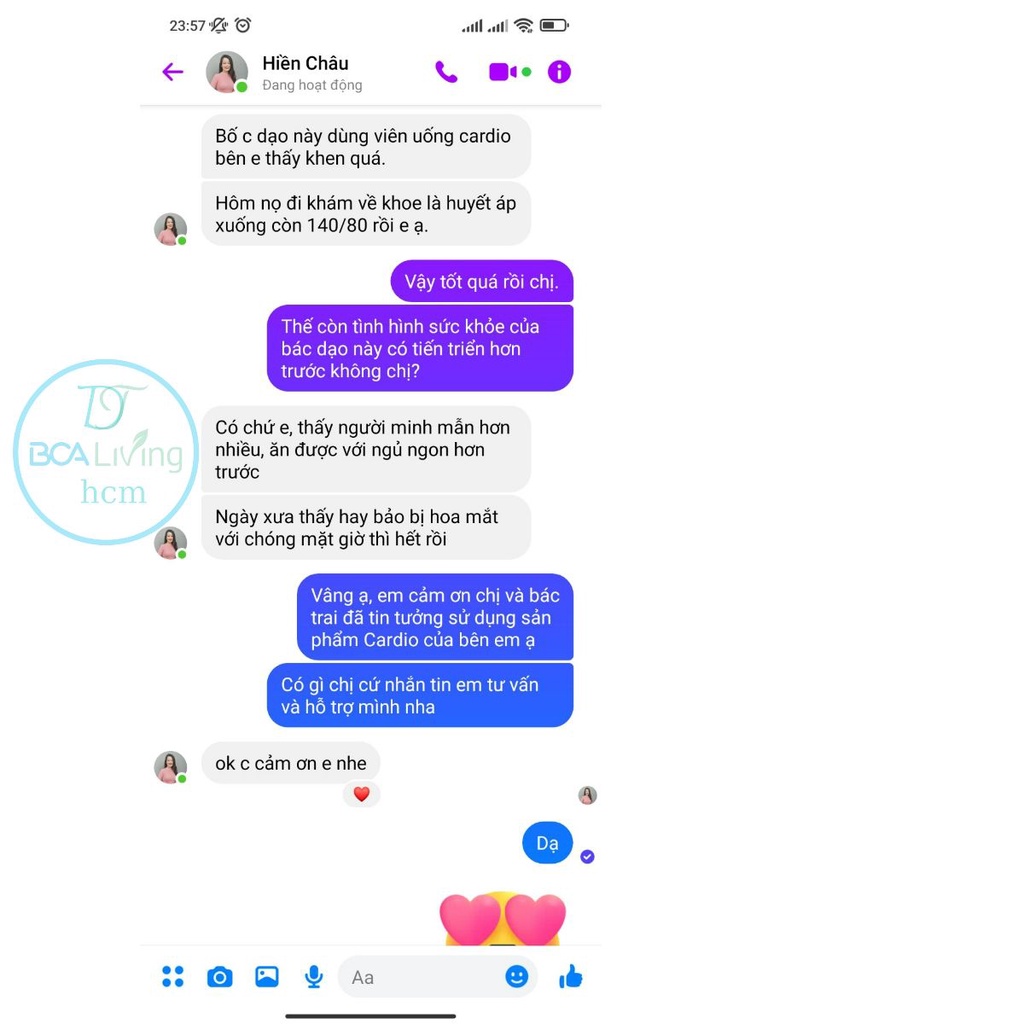Tap the heart-eyes emoji sticker message
Viewport: 1024px width, 1024px height.
pos(502,918)
